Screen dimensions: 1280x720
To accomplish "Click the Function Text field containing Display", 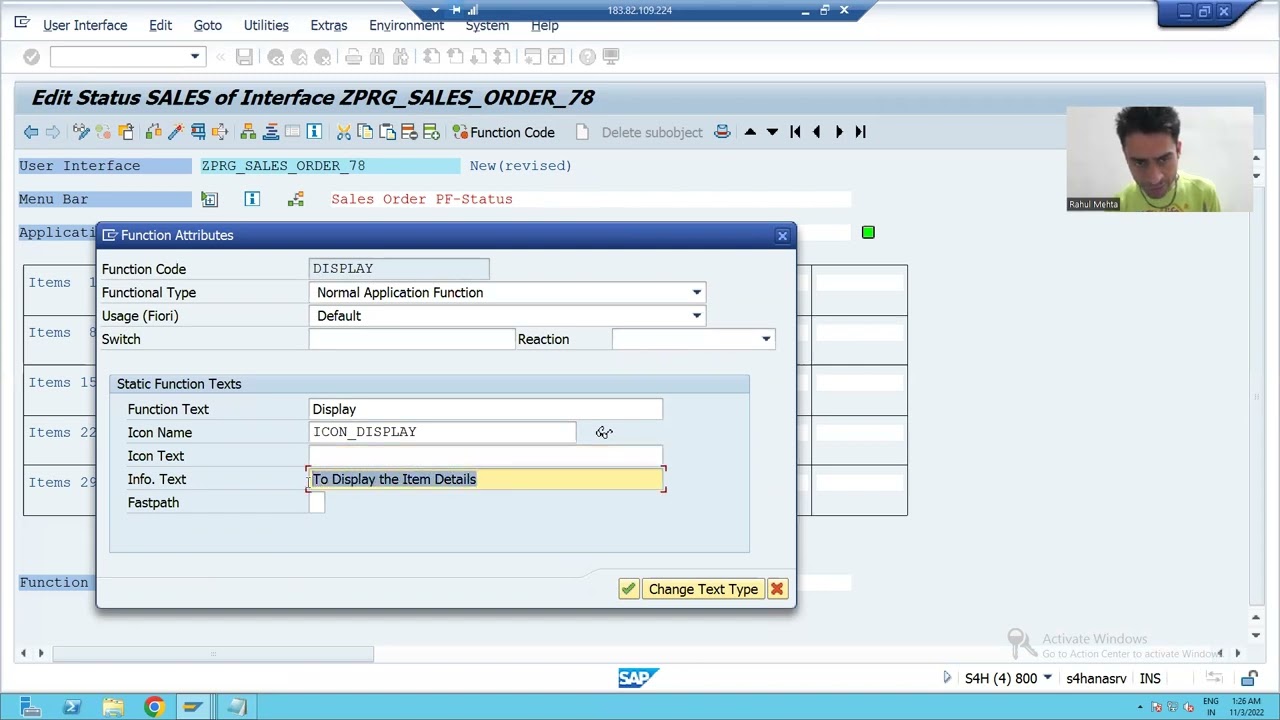I will tap(486, 409).
